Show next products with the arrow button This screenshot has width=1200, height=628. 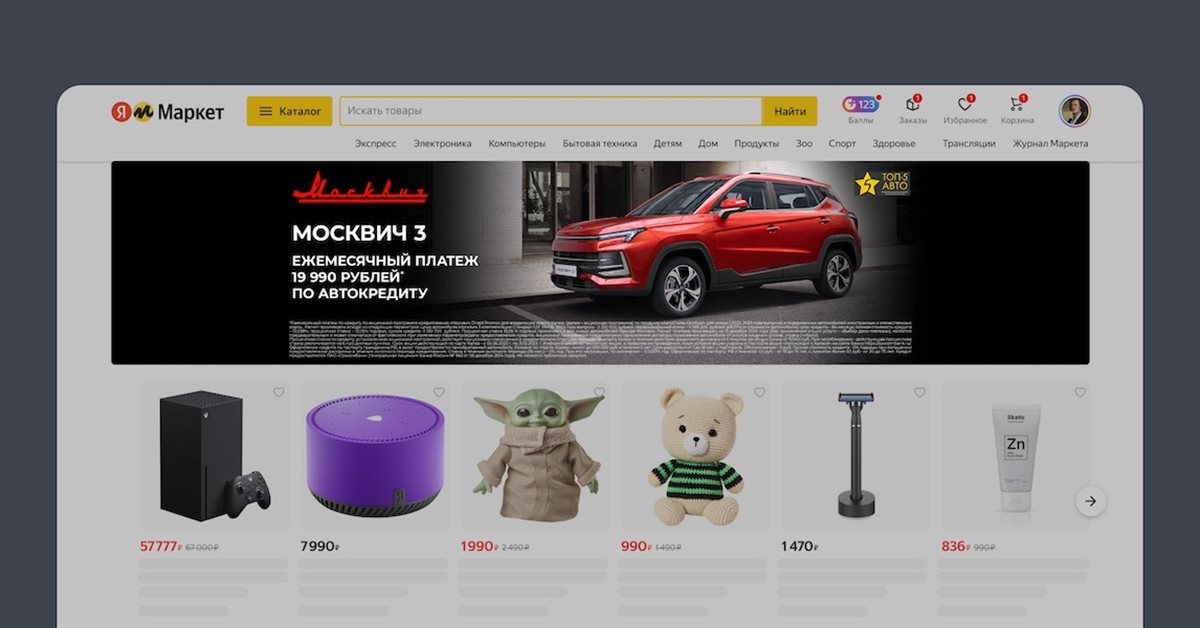(x=1091, y=501)
